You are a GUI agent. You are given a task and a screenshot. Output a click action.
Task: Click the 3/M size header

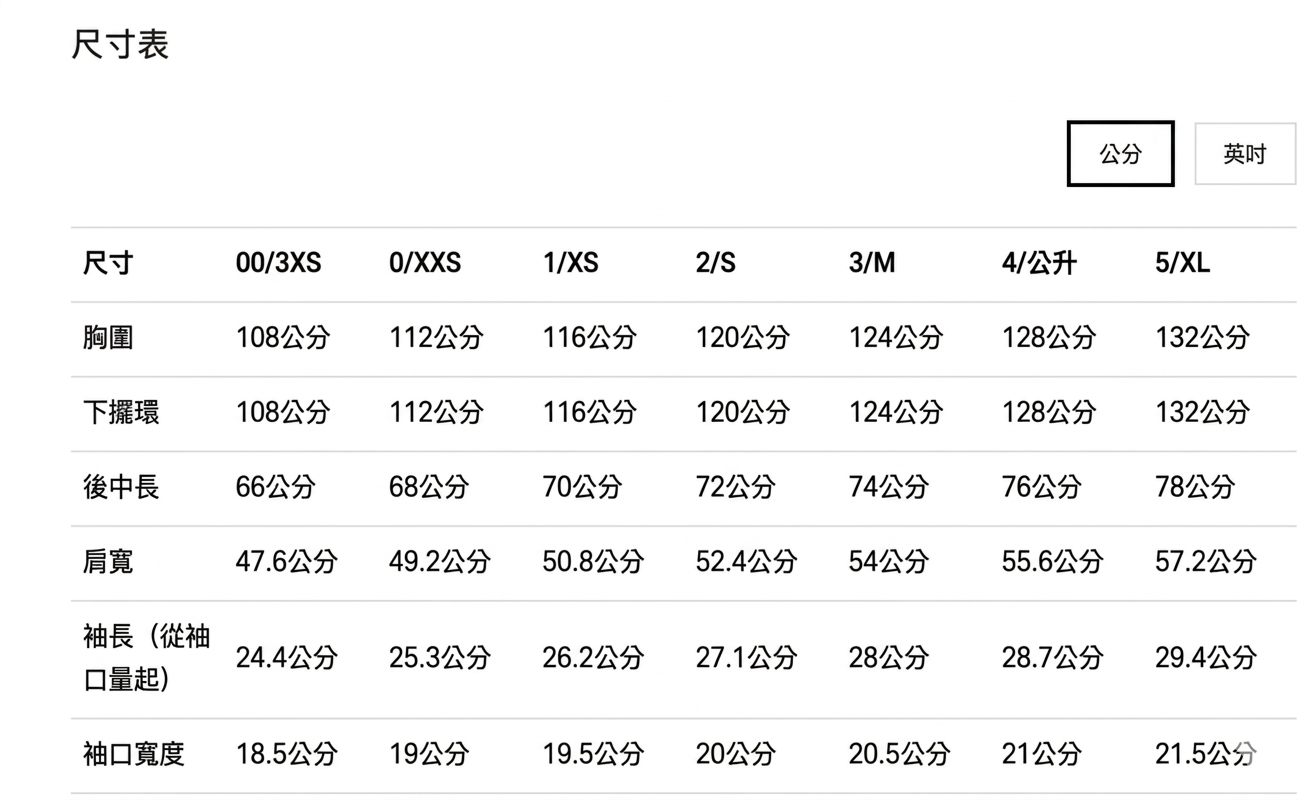click(872, 264)
